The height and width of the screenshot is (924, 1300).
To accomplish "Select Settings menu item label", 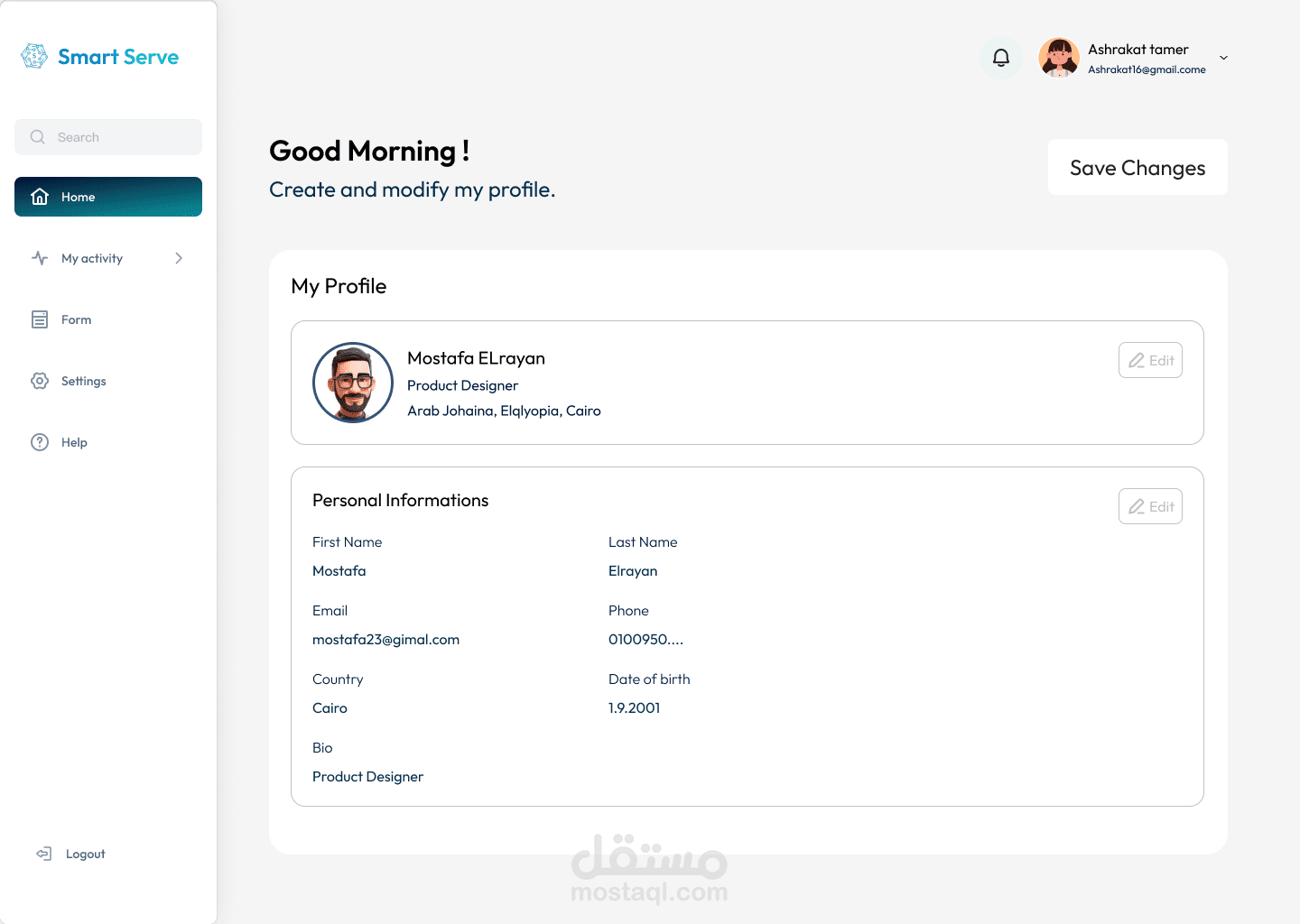I will [84, 381].
